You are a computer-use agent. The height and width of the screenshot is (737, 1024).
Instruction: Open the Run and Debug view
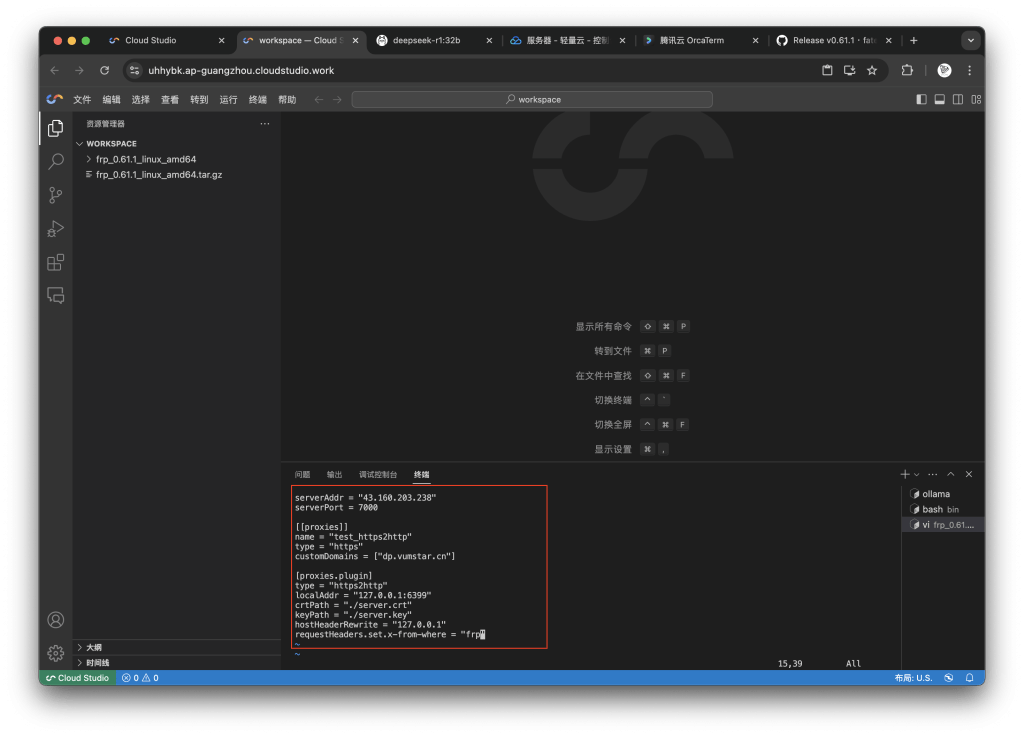[56, 228]
